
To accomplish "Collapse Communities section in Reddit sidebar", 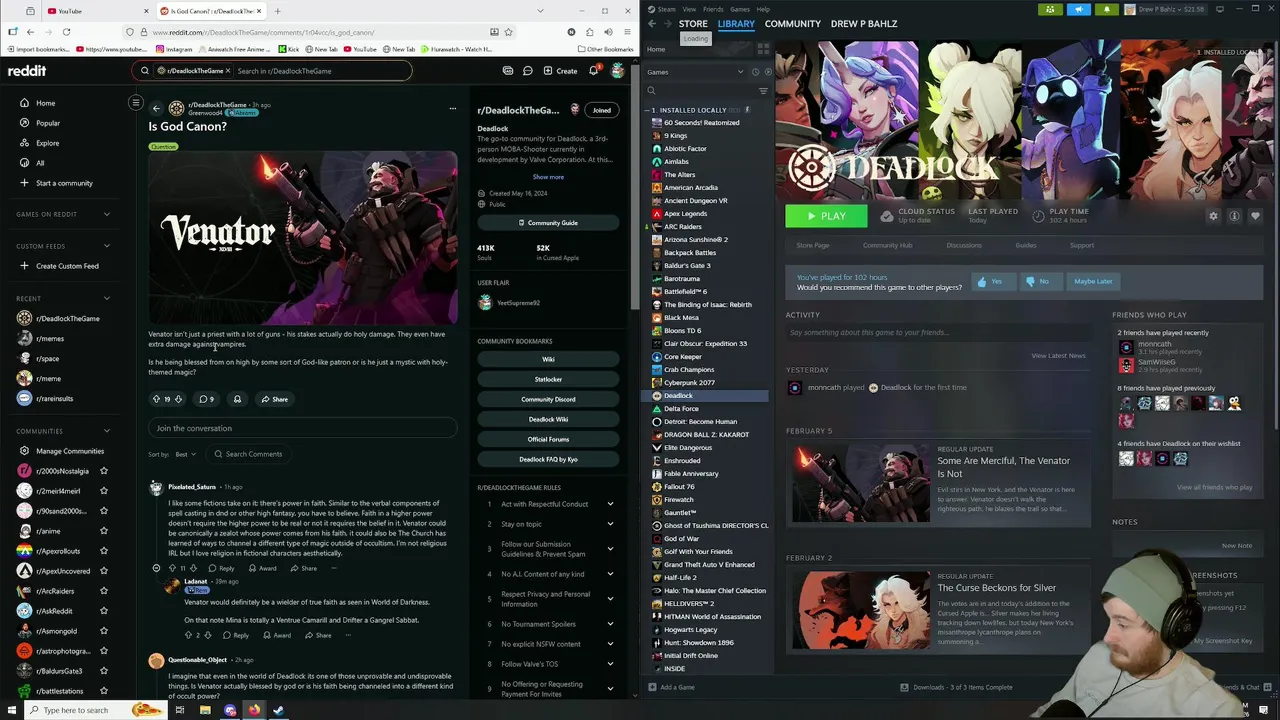I will [x=106, y=431].
